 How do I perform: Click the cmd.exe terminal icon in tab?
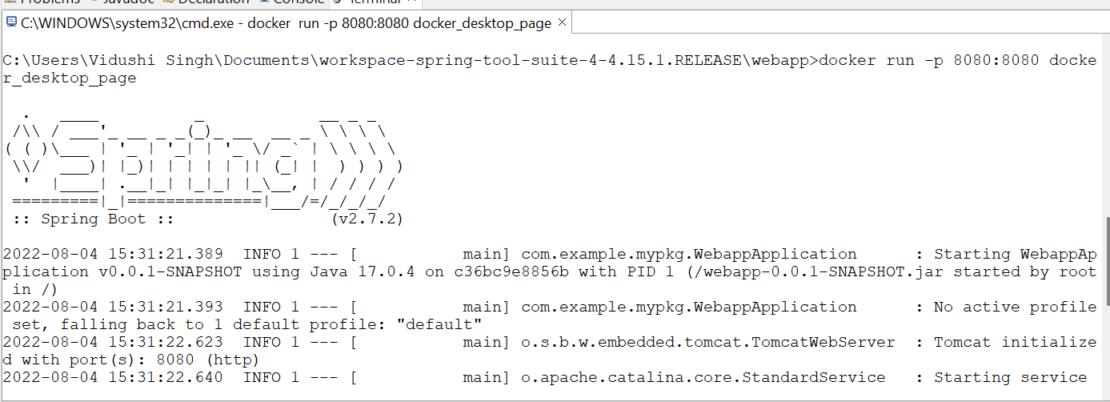click(10, 21)
